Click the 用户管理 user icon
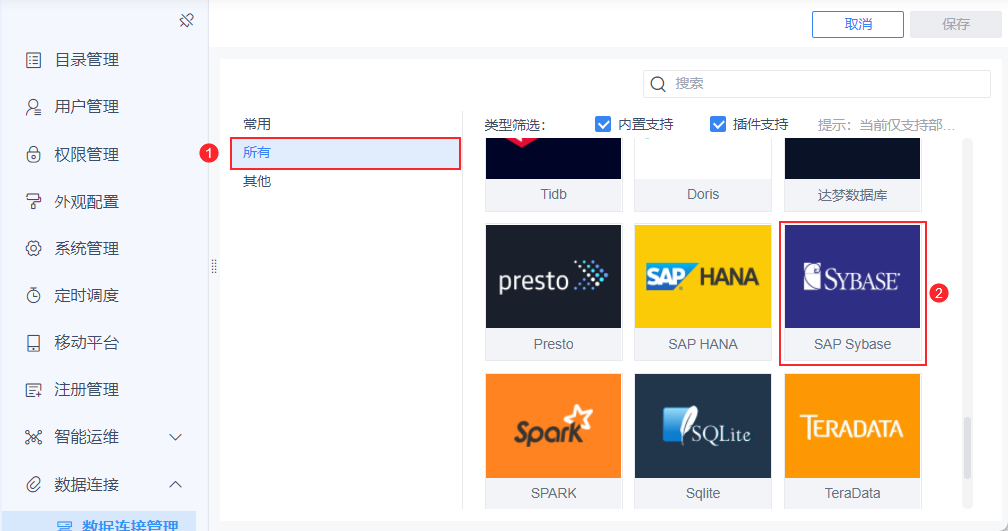 click(33, 107)
